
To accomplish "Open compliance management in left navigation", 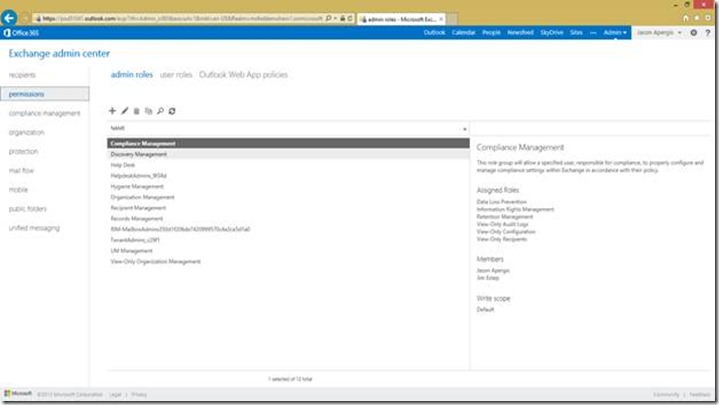I will pyautogui.click(x=44, y=113).
